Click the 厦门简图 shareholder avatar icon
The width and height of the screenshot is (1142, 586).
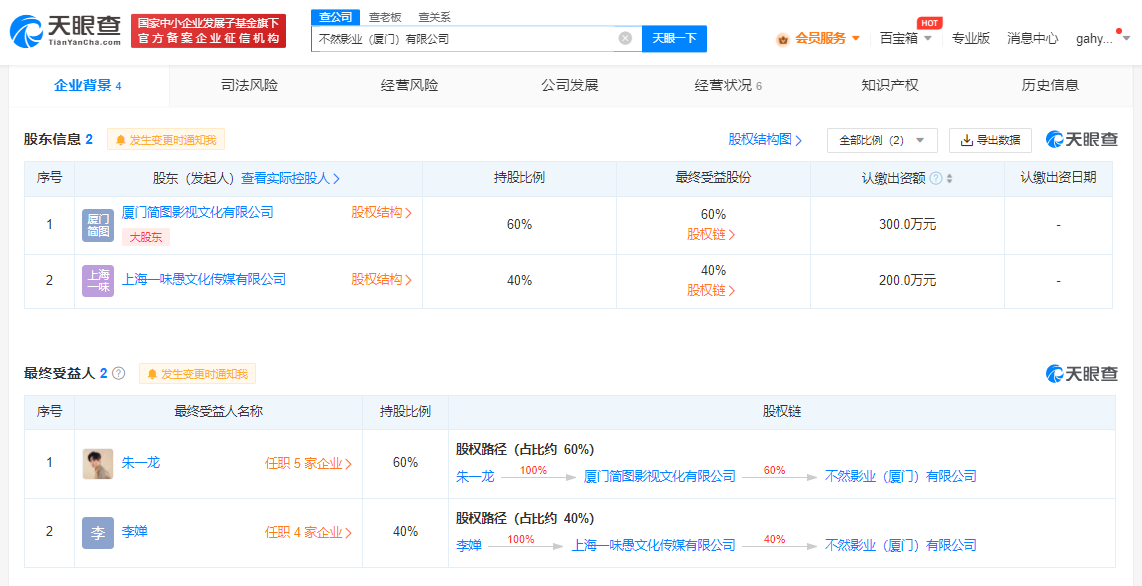(x=98, y=225)
